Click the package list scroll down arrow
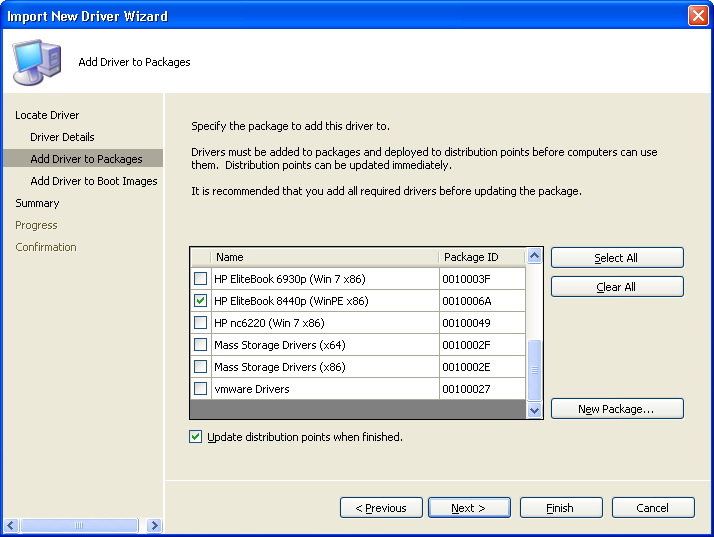Screen dimensions: 714x537 pyautogui.click(x=535, y=410)
